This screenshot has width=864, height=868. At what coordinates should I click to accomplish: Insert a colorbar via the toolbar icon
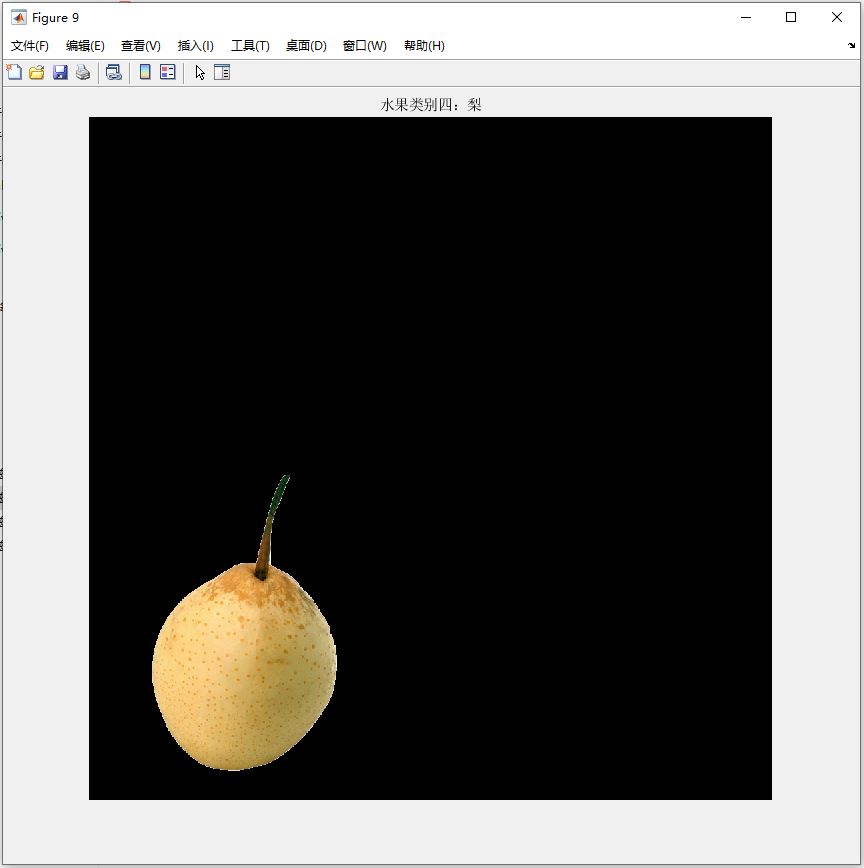click(145, 72)
